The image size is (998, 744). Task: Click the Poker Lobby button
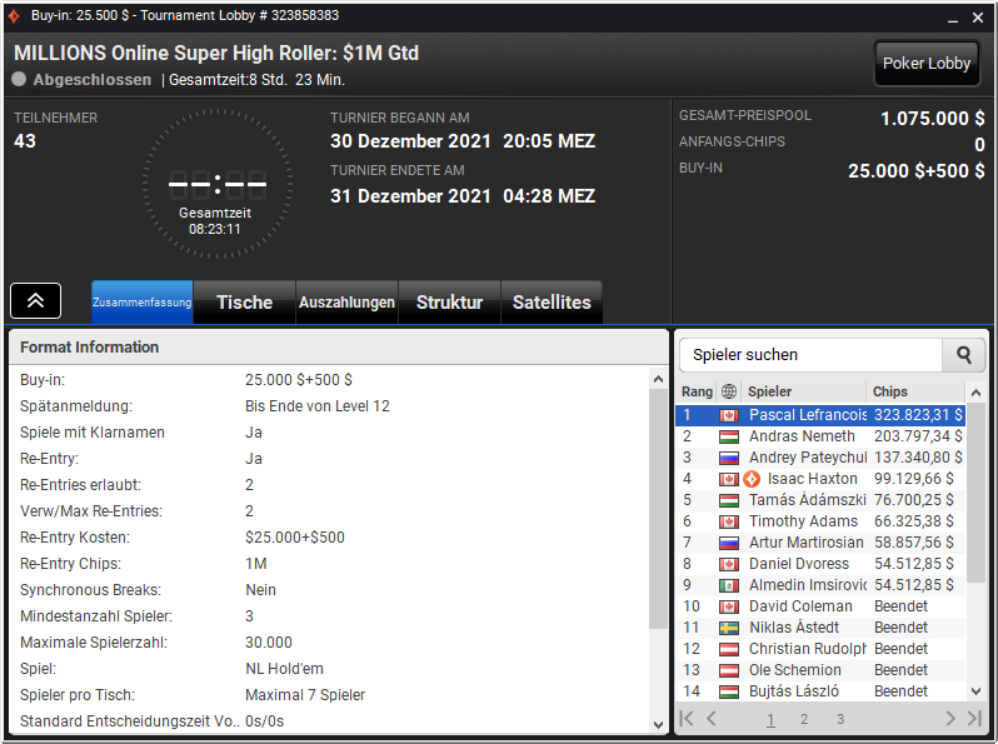point(926,63)
